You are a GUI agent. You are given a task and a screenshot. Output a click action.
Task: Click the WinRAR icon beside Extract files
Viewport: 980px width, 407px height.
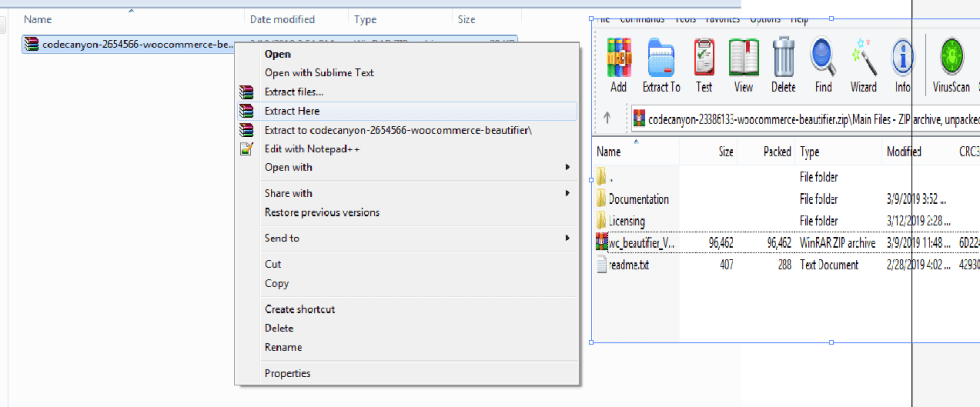coord(247,92)
